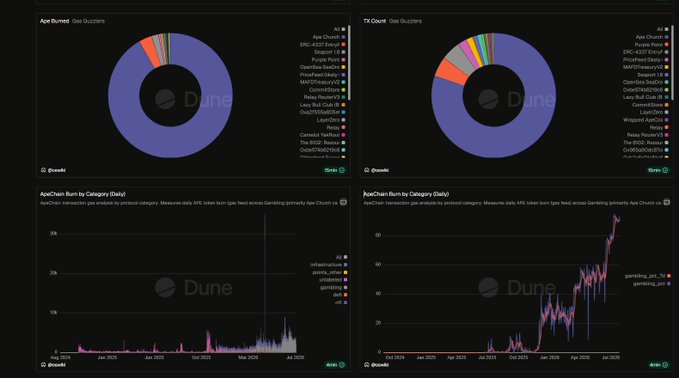Click orange ERC-4337 swatch in Ape Burned legend
Viewport: 679px width, 378px height.
click(x=343, y=45)
